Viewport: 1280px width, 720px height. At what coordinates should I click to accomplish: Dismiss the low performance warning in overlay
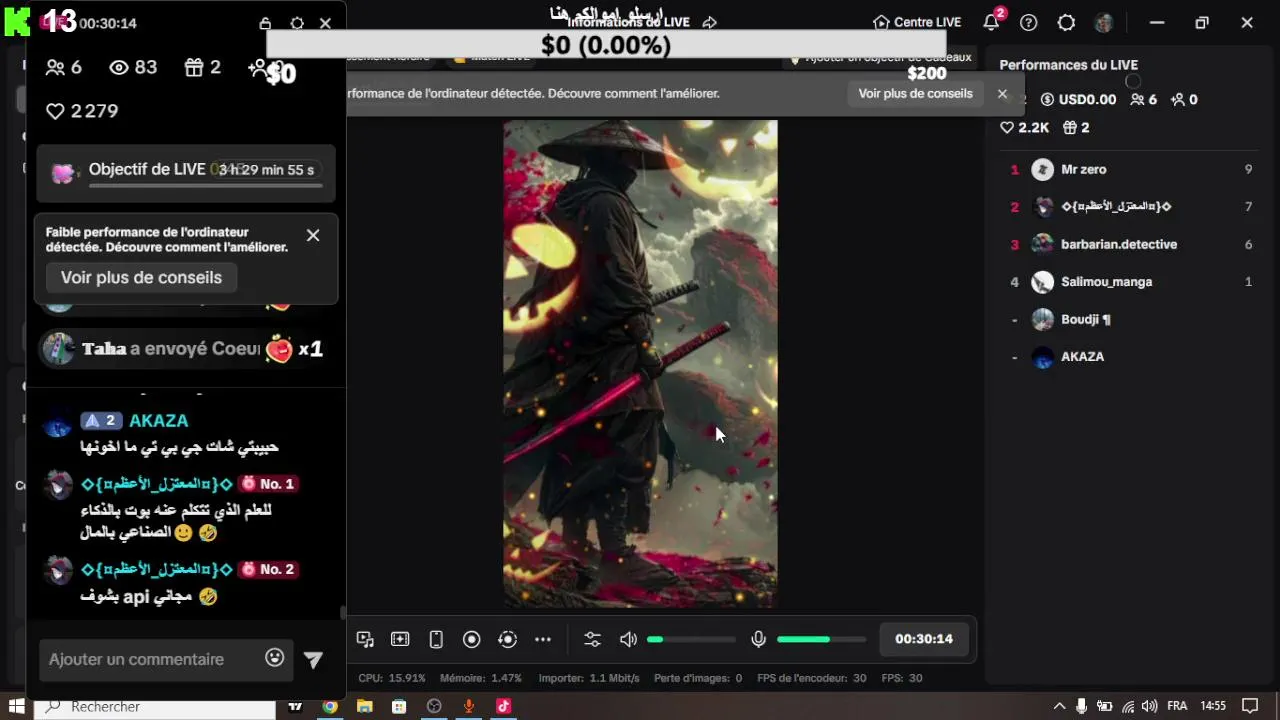[313, 235]
